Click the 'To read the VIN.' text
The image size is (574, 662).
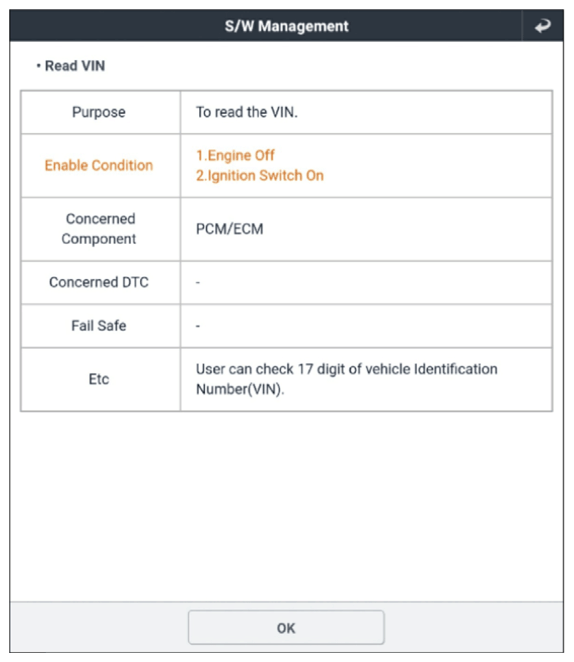(x=247, y=112)
